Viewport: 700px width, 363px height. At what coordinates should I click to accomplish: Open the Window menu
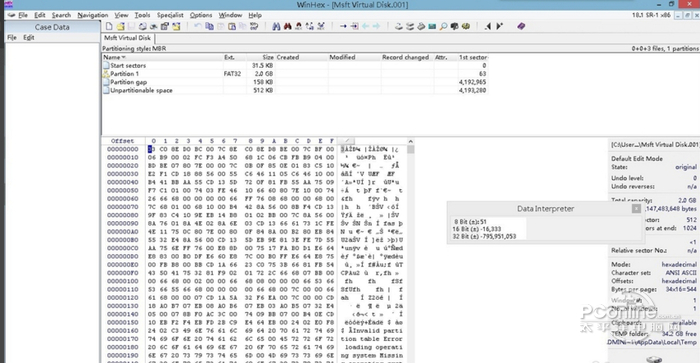coord(230,15)
